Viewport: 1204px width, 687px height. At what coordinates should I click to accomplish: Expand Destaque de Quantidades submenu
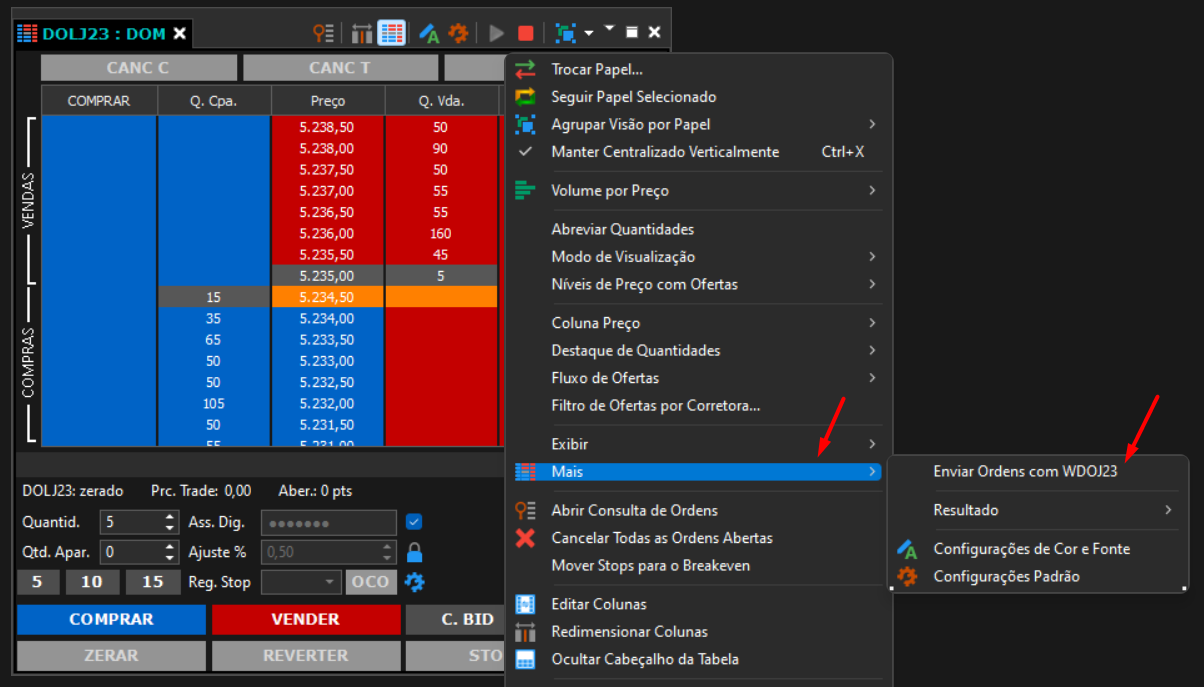[696, 351]
